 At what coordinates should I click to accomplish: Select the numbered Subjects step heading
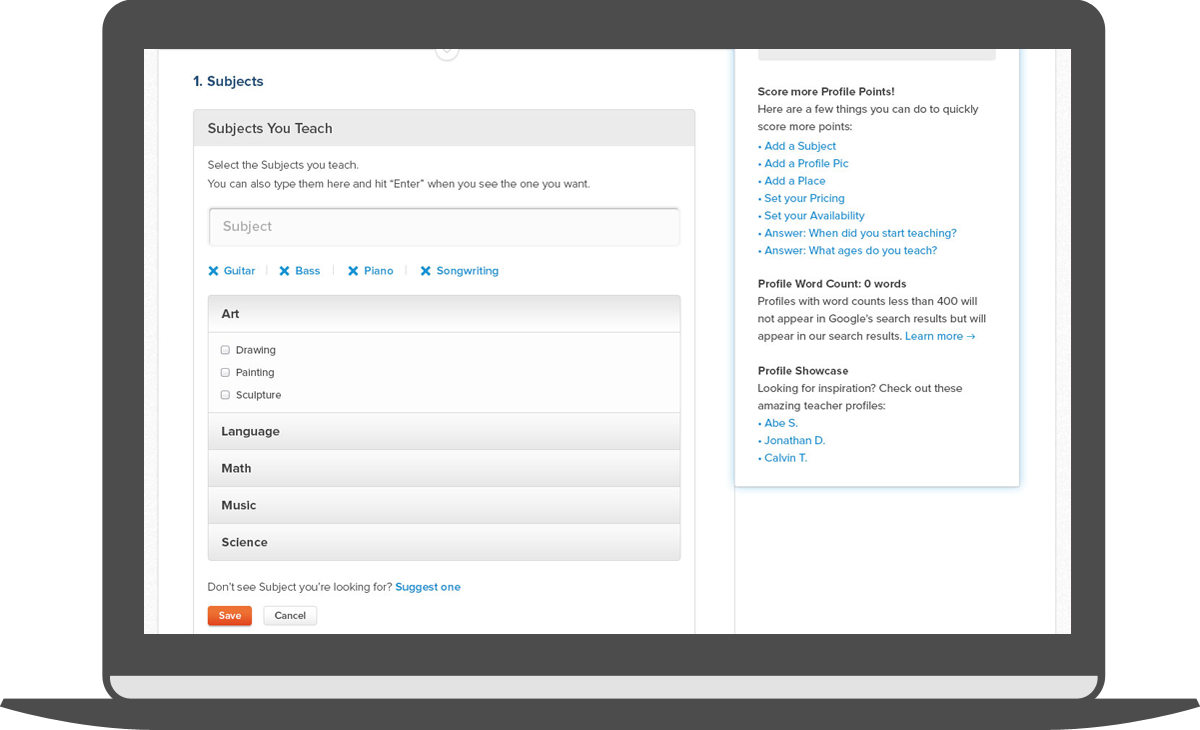coord(228,81)
